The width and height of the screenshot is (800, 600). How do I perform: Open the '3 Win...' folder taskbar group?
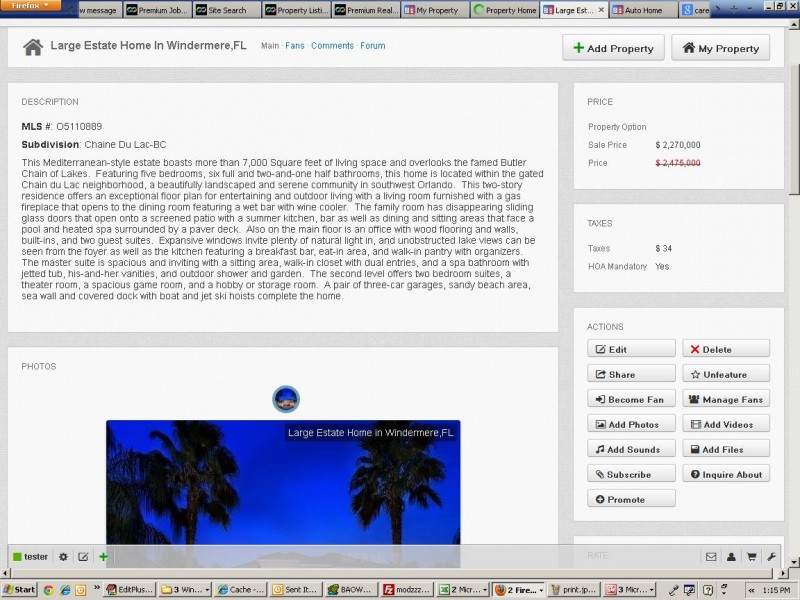pyautogui.click(x=185, y=590)
